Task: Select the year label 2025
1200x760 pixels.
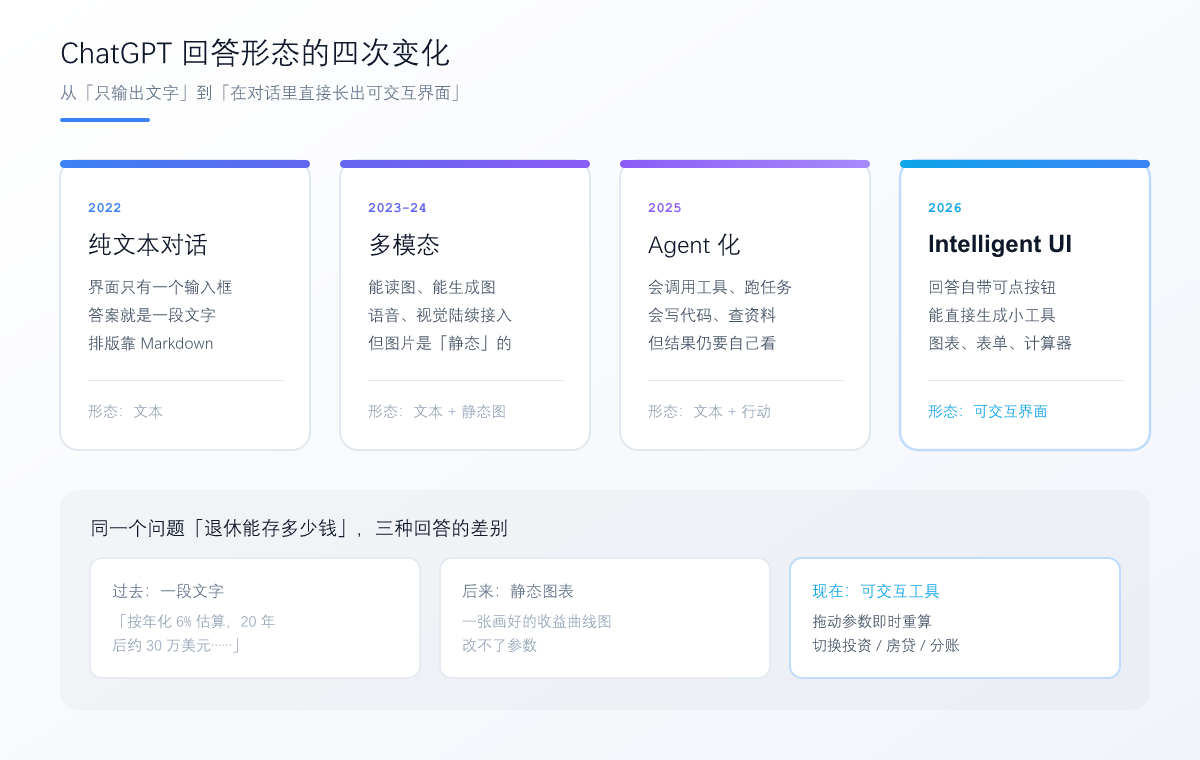Action: [665, 208]
